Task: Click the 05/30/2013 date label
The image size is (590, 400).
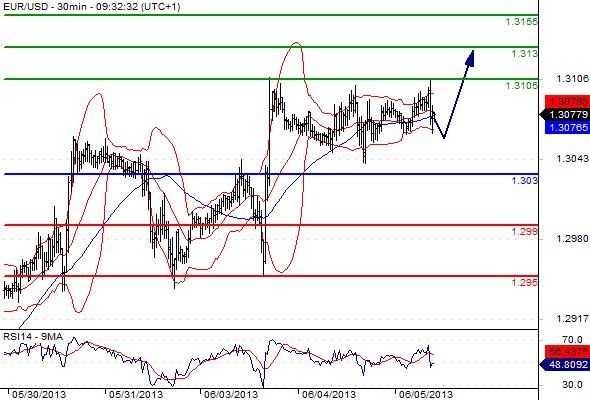Action: (38, 394)
